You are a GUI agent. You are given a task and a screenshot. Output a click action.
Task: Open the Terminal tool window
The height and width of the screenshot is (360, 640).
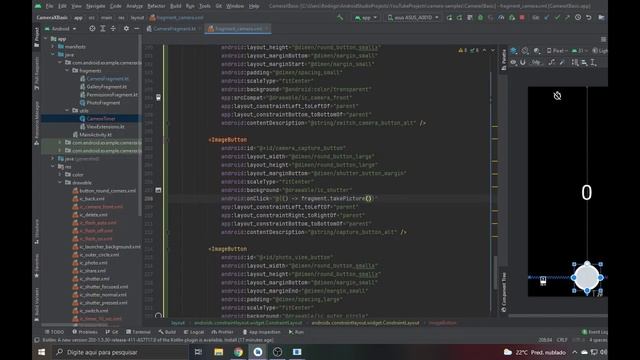pyautogui.click(x=138, y=332)
